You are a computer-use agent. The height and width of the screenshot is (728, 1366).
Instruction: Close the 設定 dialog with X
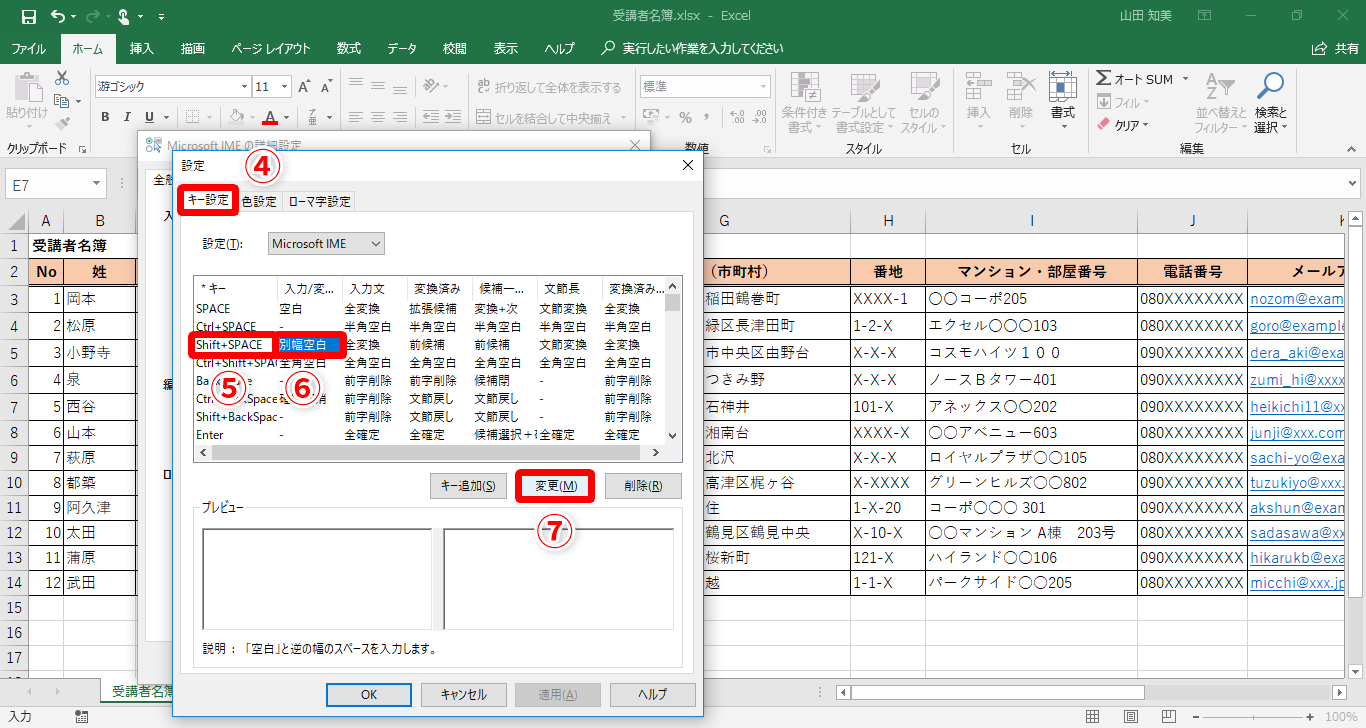(687, 165)
